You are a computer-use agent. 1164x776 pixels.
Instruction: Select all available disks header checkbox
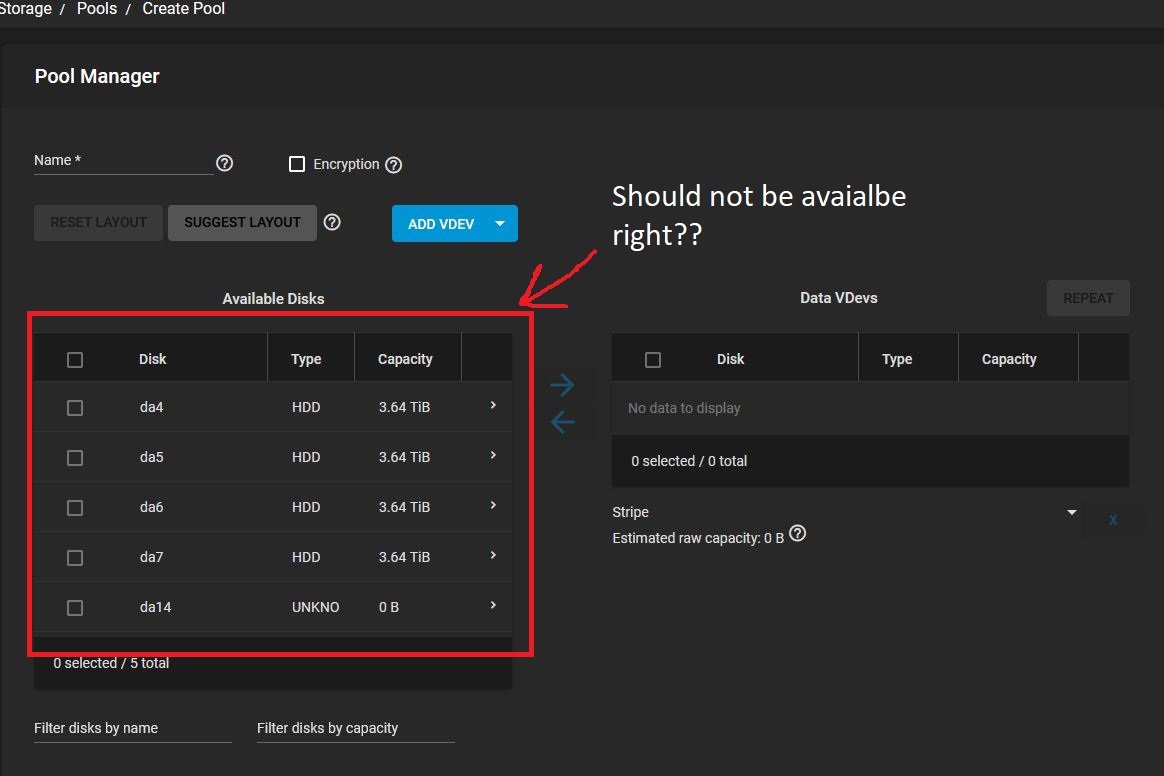(75, 360)
